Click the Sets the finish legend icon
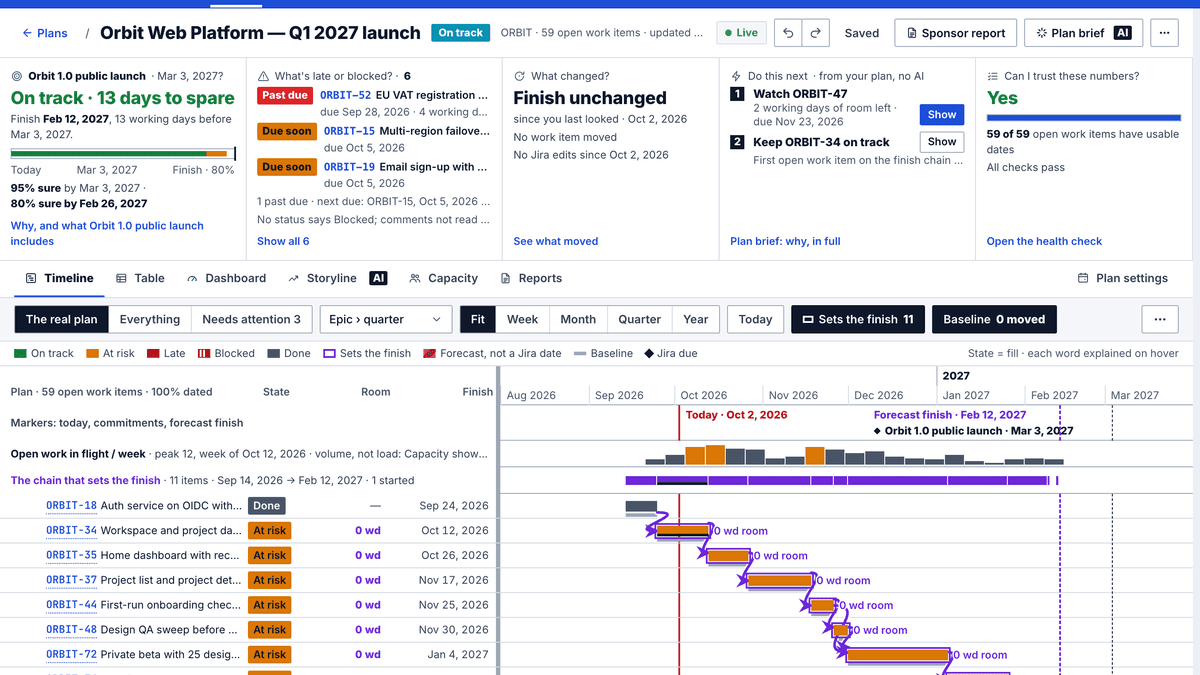The image size is (1200, 675). tap(330, 353)
